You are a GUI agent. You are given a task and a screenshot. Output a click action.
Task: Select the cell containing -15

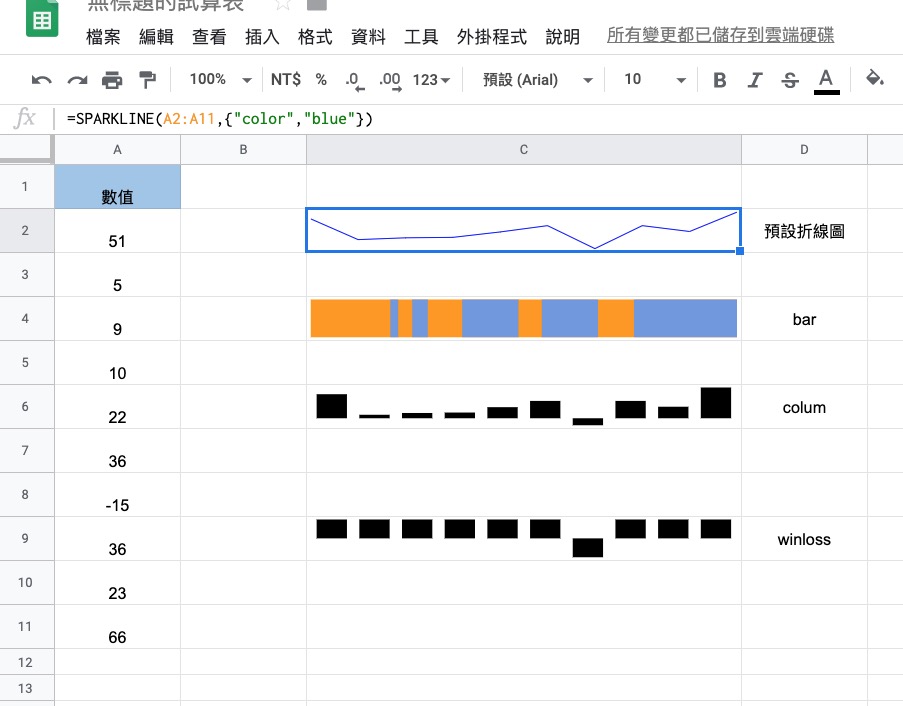click(x=117, y=495)
